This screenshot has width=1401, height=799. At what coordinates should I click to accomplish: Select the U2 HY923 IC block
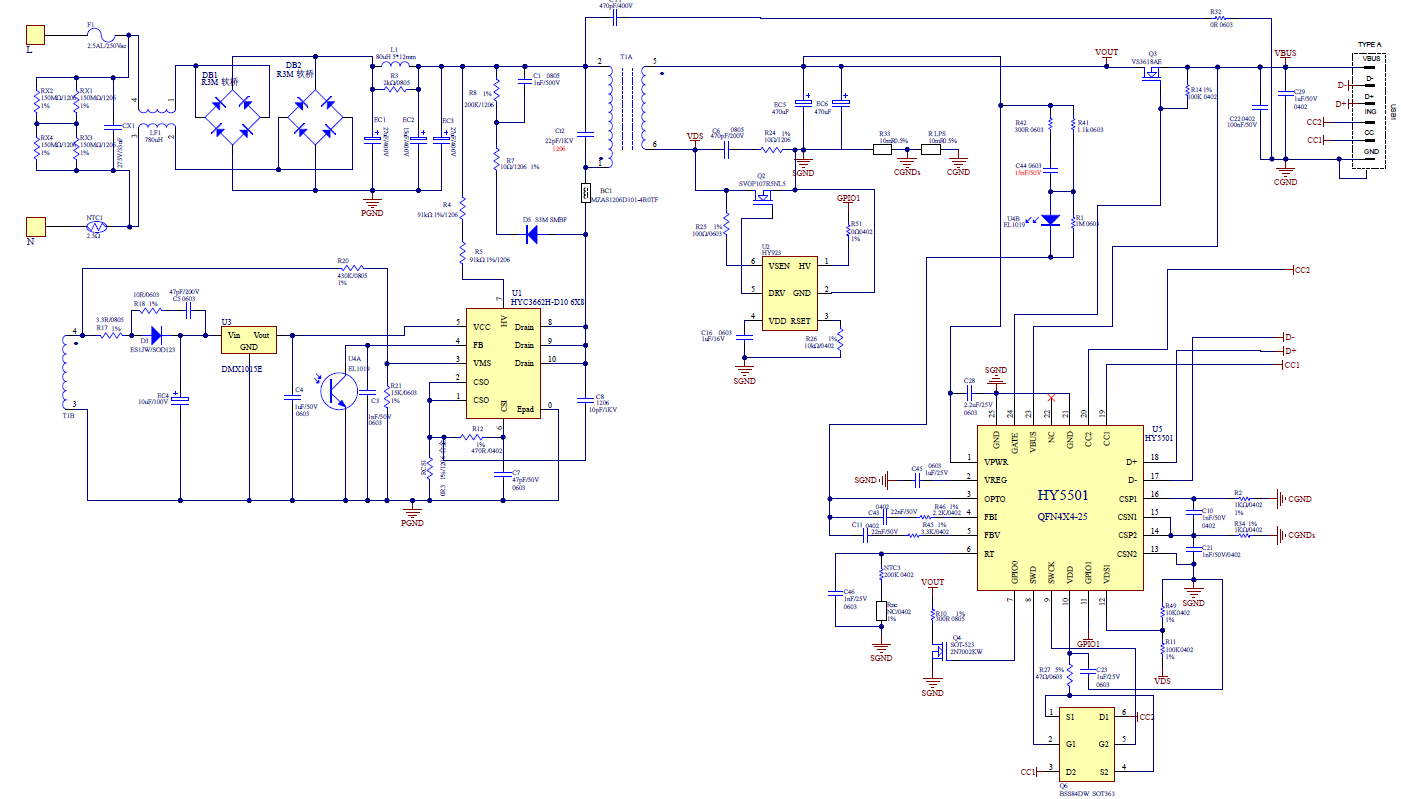coord(789,293)
